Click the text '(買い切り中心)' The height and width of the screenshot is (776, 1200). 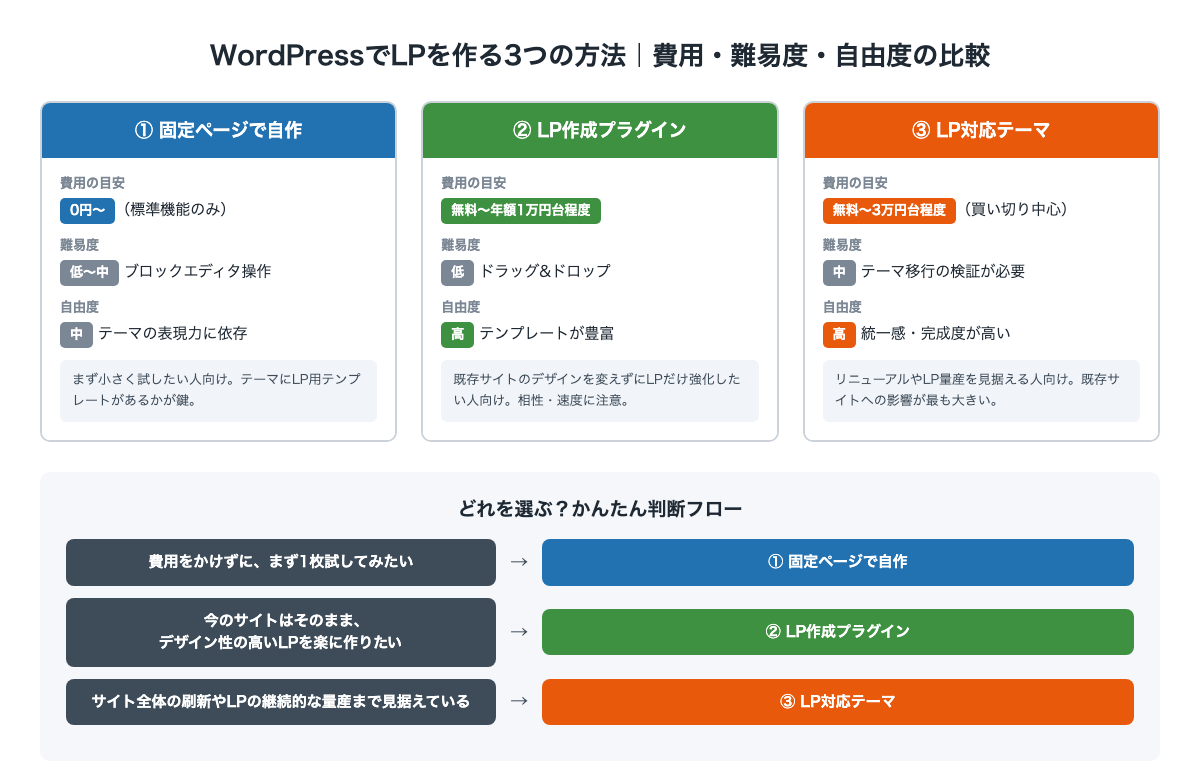coord(1016,210)
